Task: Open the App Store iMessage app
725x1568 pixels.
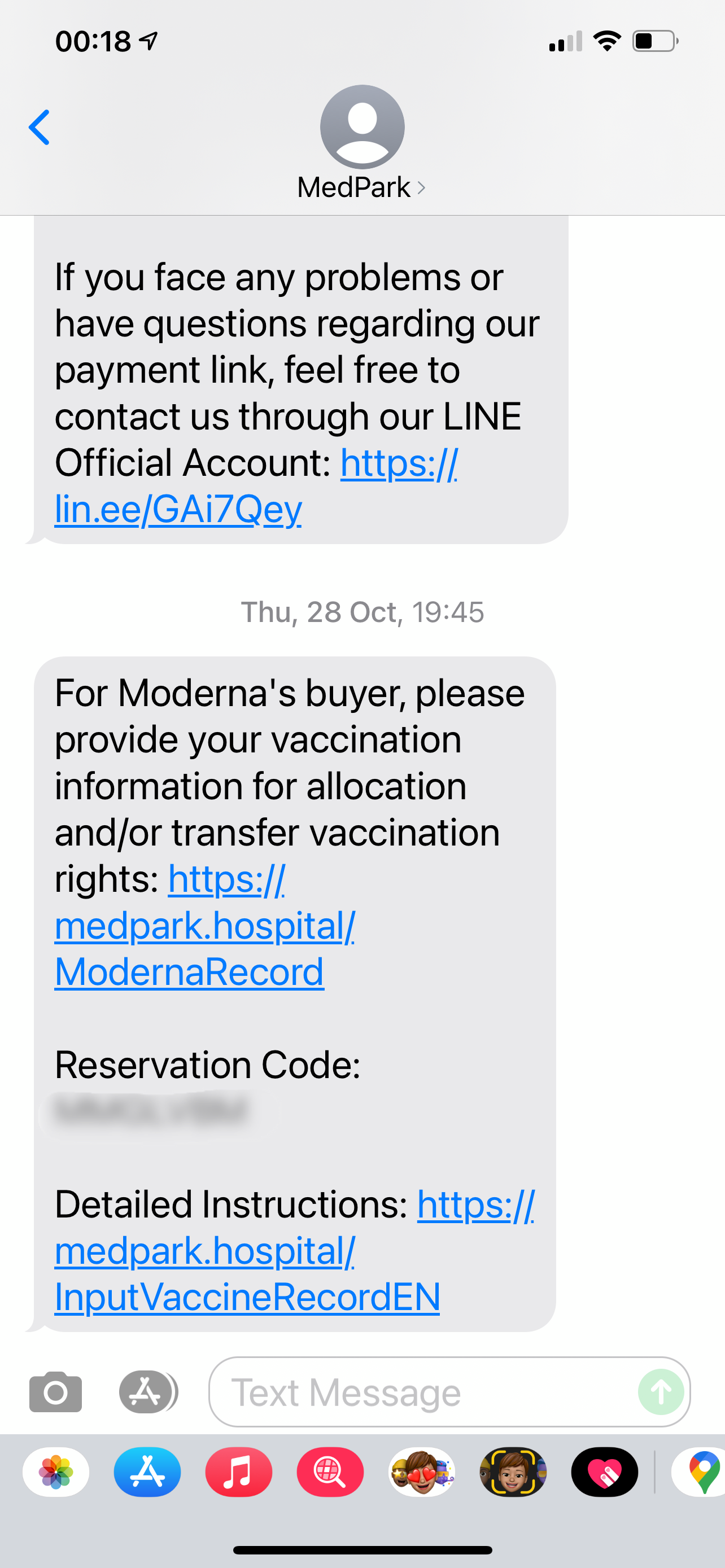Action: (x=147, y=1472)
